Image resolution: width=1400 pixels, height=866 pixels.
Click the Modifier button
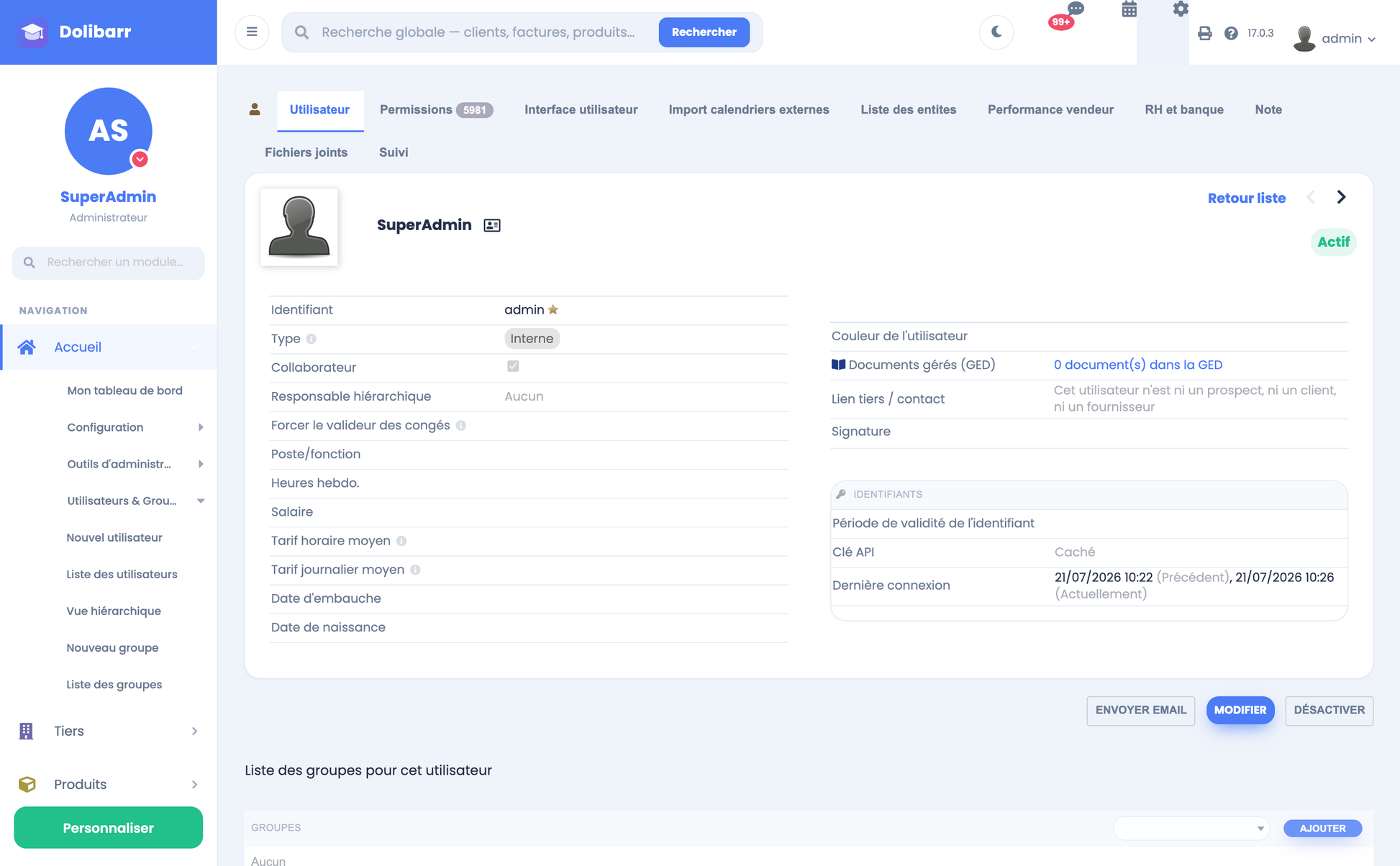[1240, 710]
